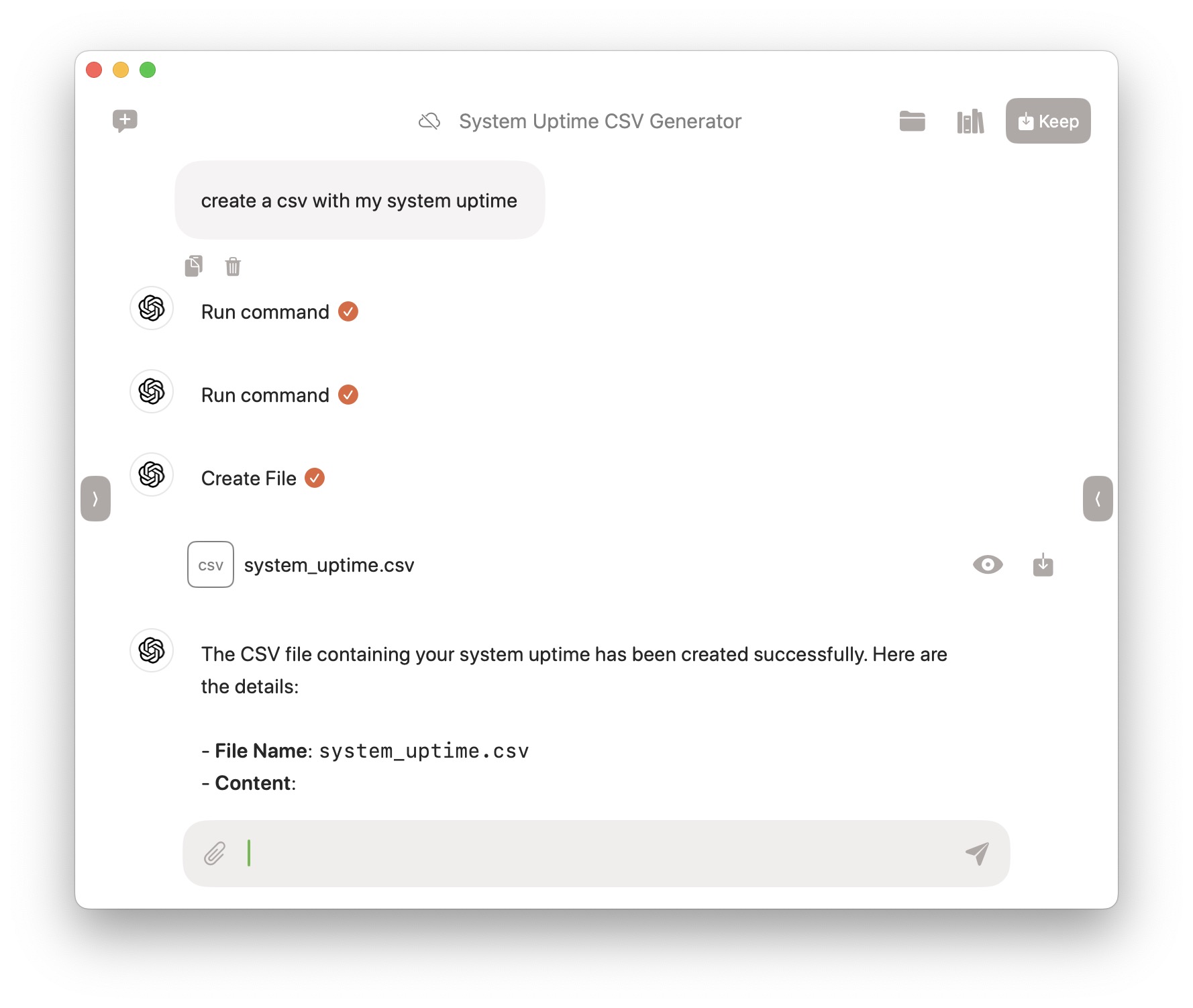Open the system_uptime.csv attachment

coord(329,565)
